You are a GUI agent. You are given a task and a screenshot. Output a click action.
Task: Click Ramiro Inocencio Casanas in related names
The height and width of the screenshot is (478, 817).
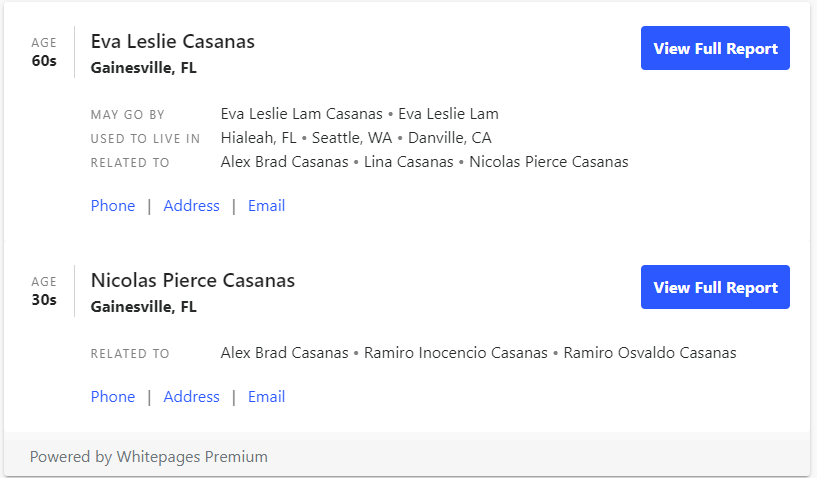click(x=455, y=353)
